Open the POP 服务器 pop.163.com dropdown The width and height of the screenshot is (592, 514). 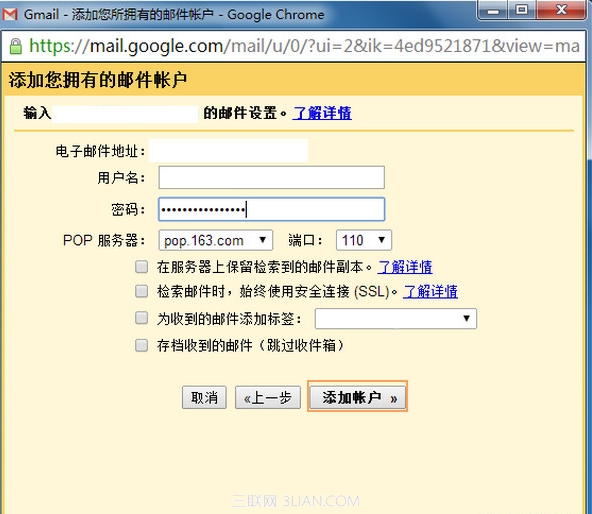pos(216,240)
